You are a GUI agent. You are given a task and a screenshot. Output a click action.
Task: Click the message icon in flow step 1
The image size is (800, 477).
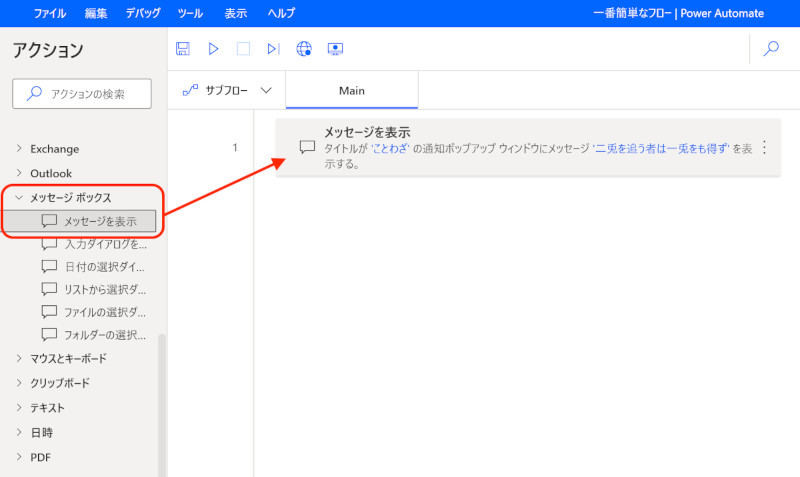[307, 147]
